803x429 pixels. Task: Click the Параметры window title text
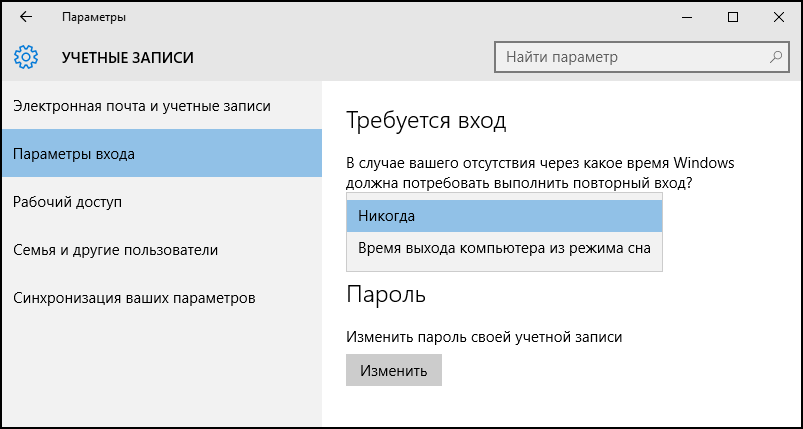pyautogui.click(x=94, y=17)
